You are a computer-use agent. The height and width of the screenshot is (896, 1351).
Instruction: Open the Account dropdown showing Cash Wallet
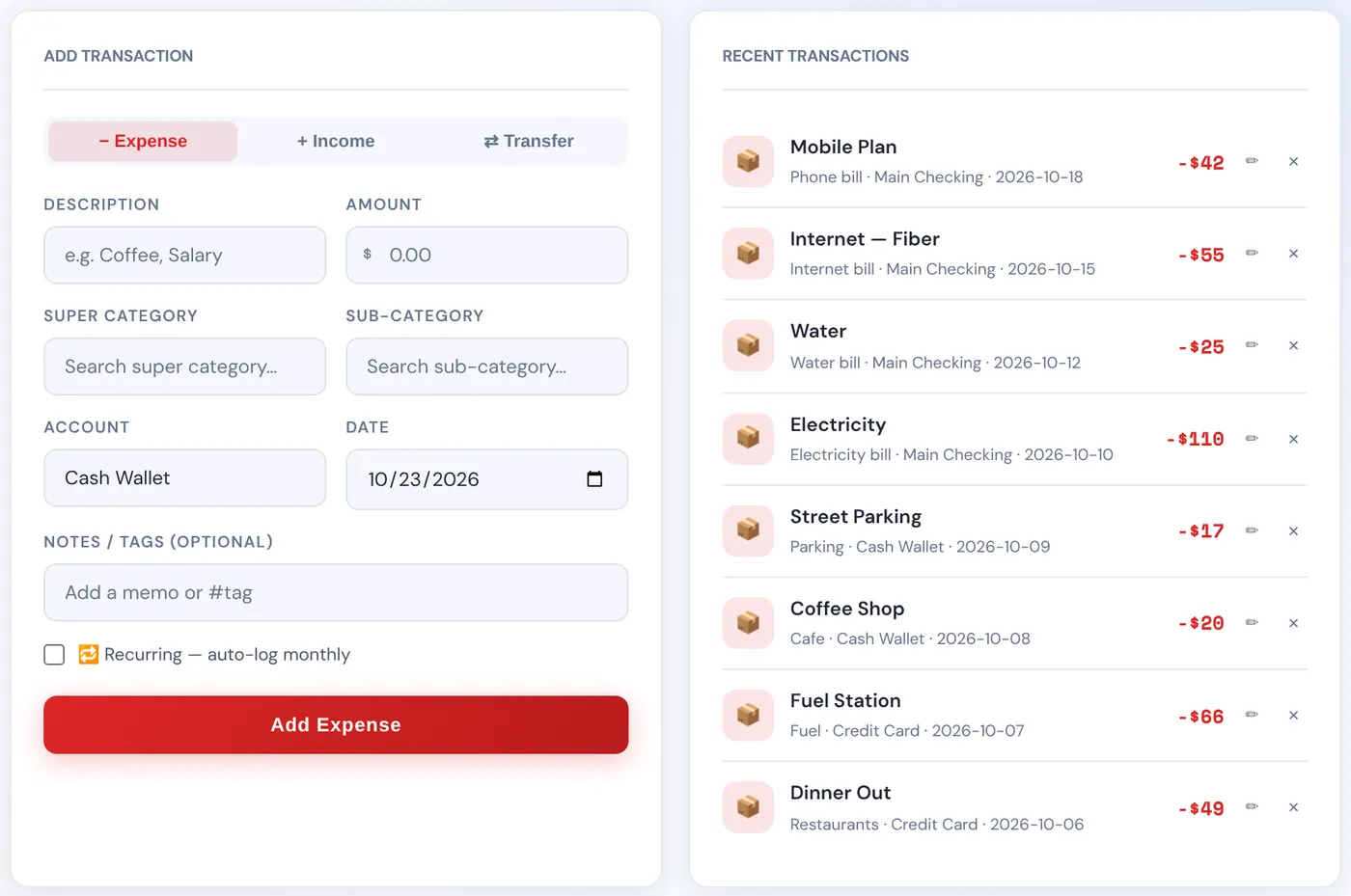pyautogui.click(x=184, y=478)
